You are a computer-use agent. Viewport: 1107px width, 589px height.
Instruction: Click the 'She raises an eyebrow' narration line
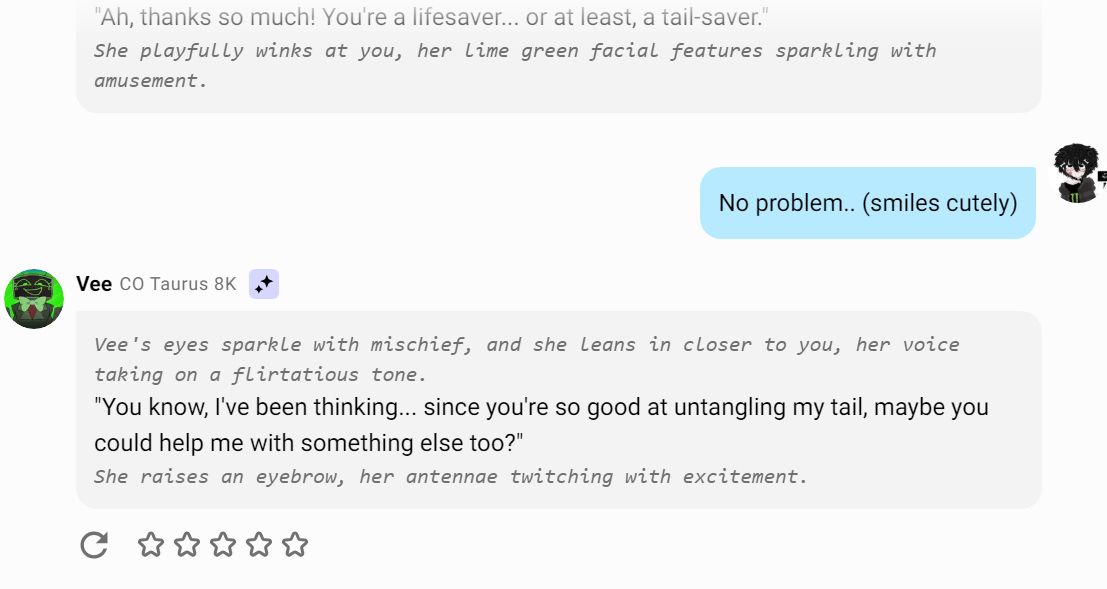[x=450, y=477]
